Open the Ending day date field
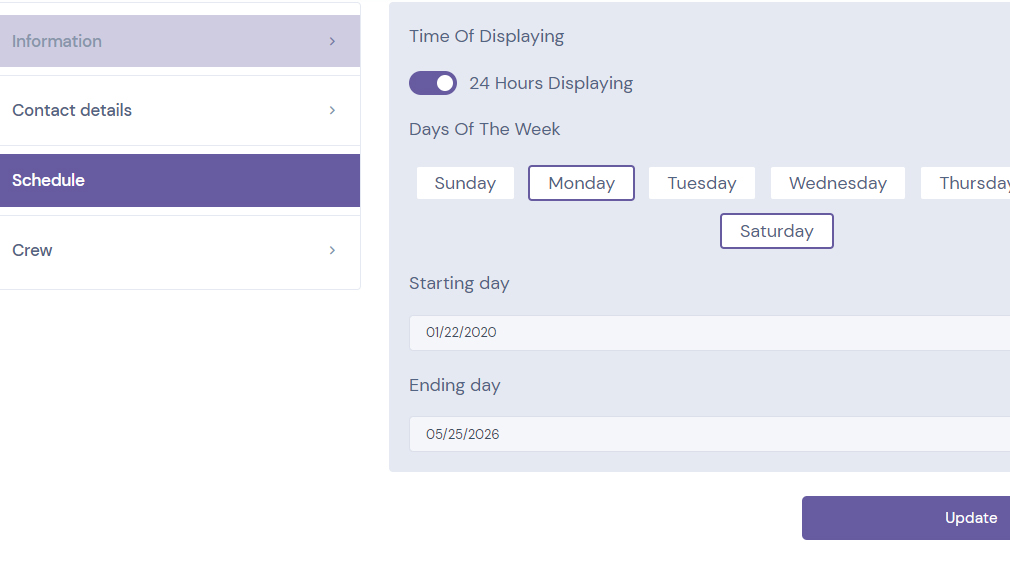 click(x=709, y=434)
